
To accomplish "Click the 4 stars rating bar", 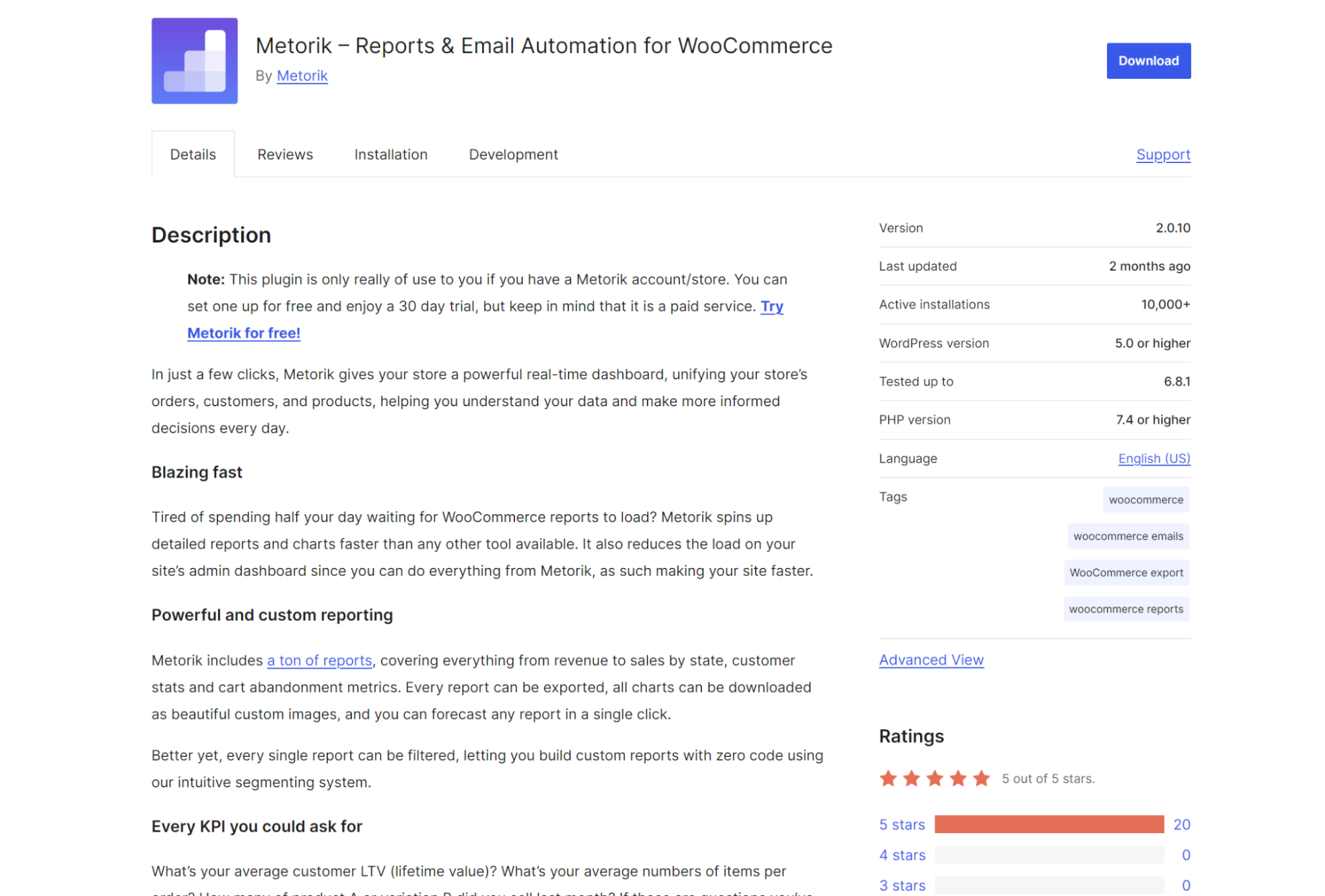I will pyautogui.click(x=1049, y=855).
